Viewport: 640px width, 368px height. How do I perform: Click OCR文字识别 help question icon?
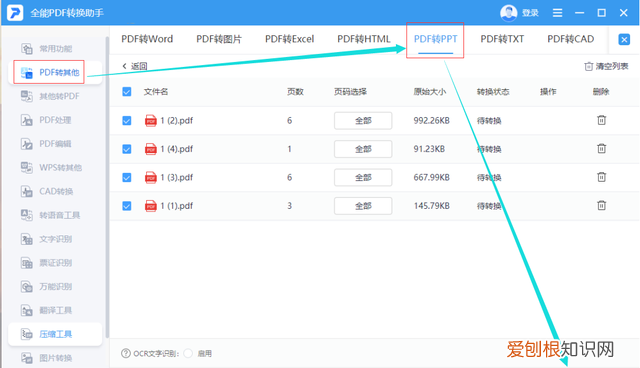point(126,353)
